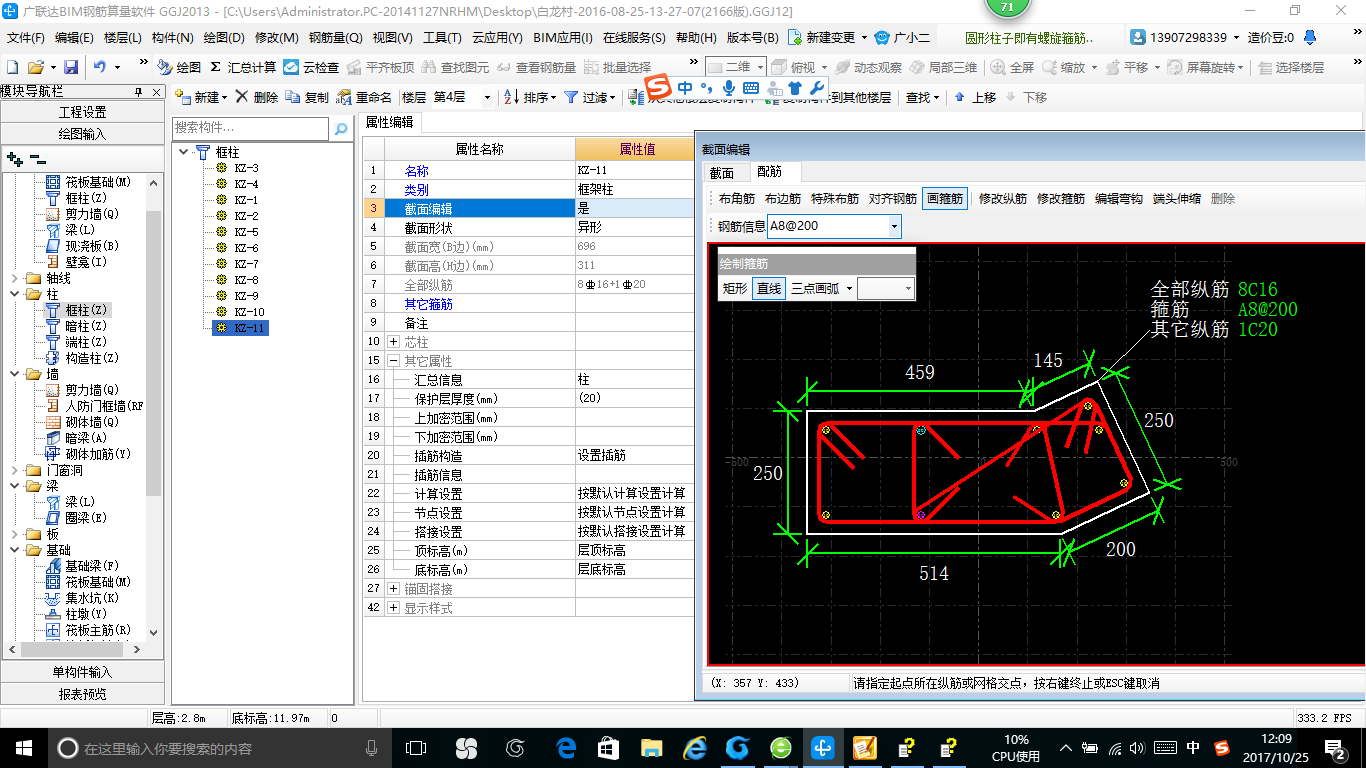
Task: Toggle the 画箍筋 draw stirrup button
Action: point(945,198)
